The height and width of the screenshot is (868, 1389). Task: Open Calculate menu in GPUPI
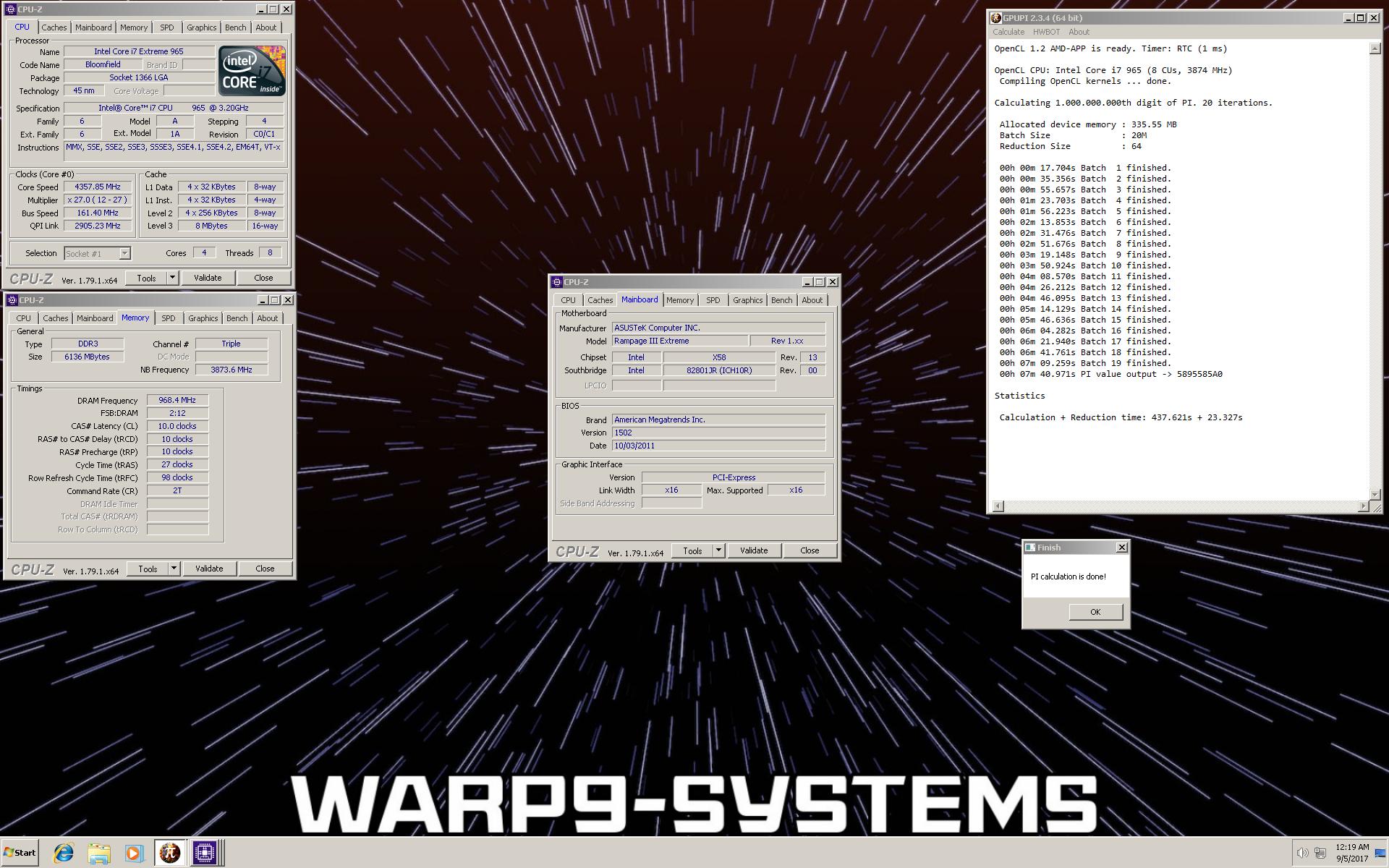point(1008,32)
